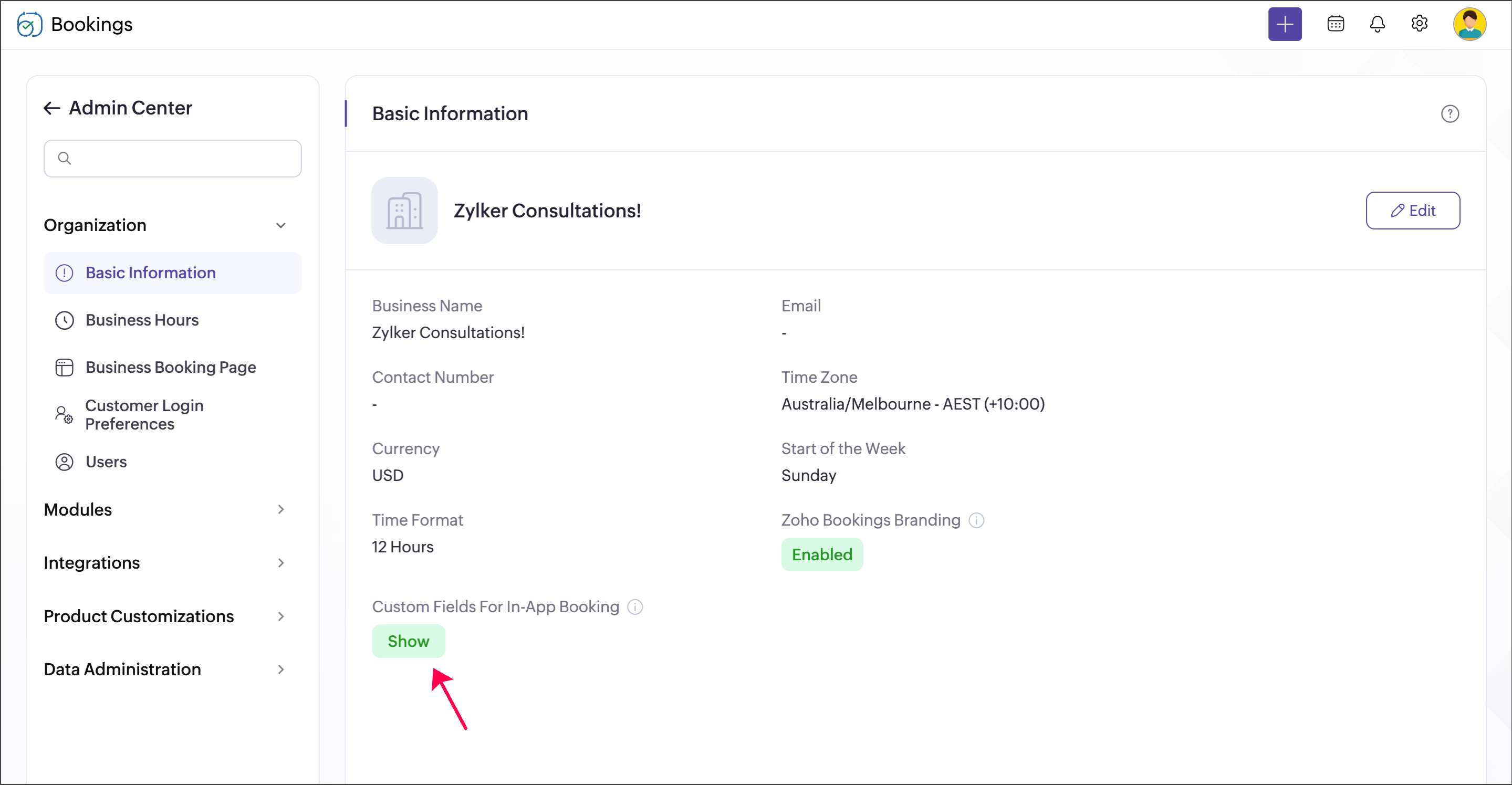The height and width of the screenshot is (785, 1512).
Task: Click the back arrow beside Admin Center
Action: pyautogui.click(x=52, y=108)
